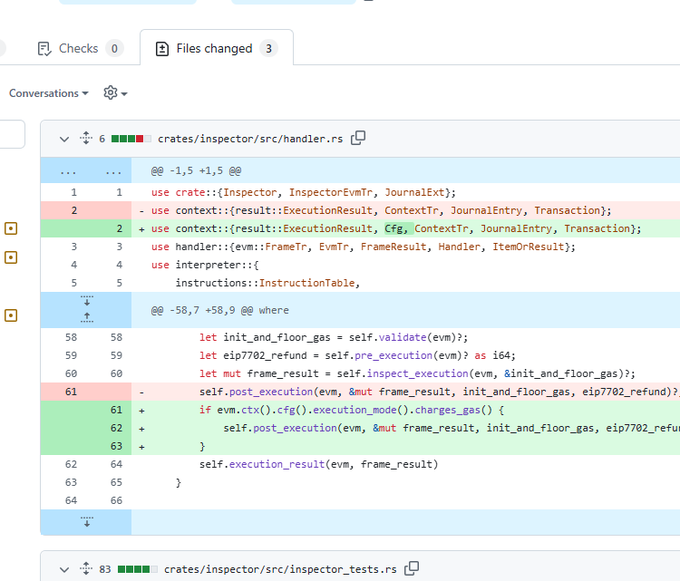Click deleted line number 61

pos(71,392)
